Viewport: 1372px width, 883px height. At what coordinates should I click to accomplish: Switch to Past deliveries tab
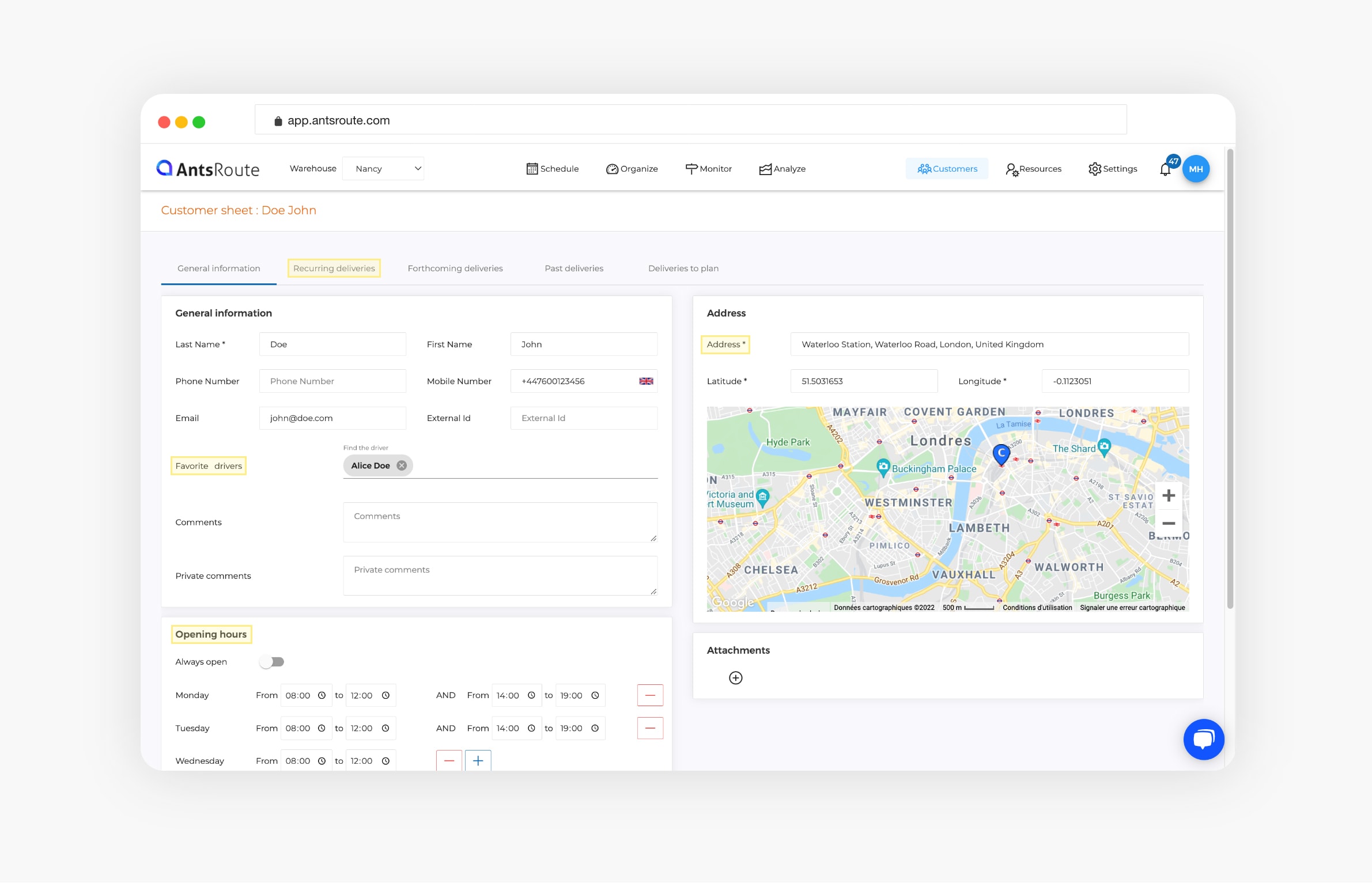click(574, 268)
